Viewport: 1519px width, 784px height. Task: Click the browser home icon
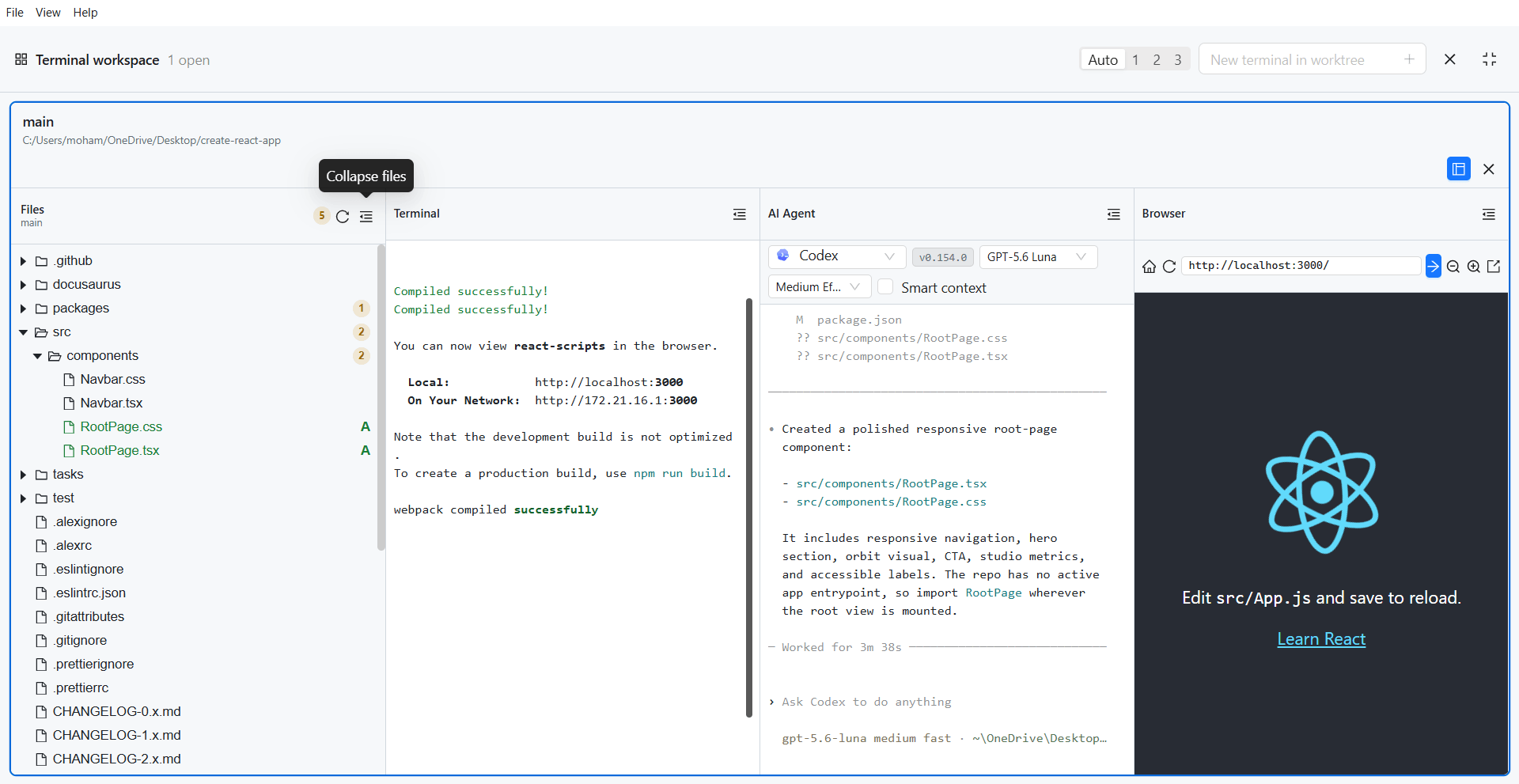1149,267
